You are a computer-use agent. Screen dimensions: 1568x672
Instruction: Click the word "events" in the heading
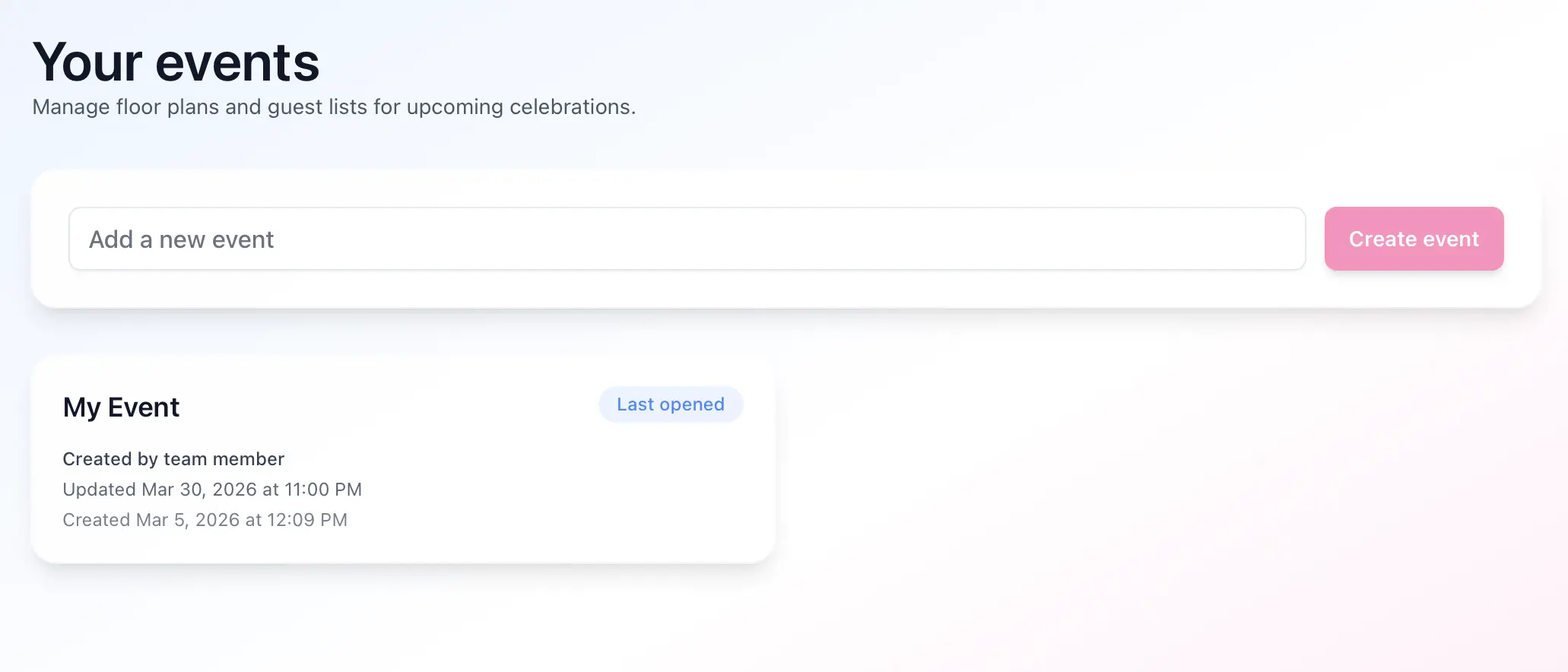pos(237,62)
